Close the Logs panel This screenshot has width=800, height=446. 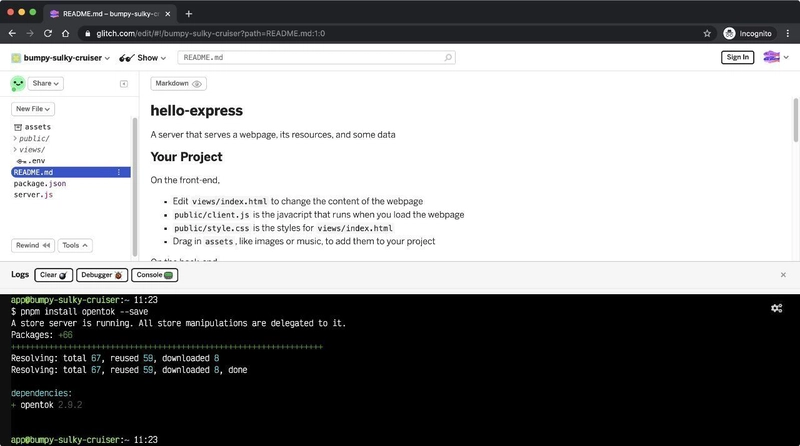tap(783, 275)
